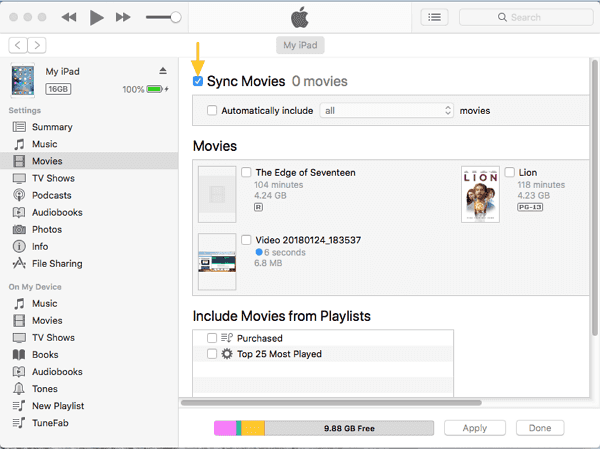Image resolution: width=600 pixels, height=449 pixels.
Task: Click the Tones bell icon
Action: pyautogui.click(x=19, y=389)
